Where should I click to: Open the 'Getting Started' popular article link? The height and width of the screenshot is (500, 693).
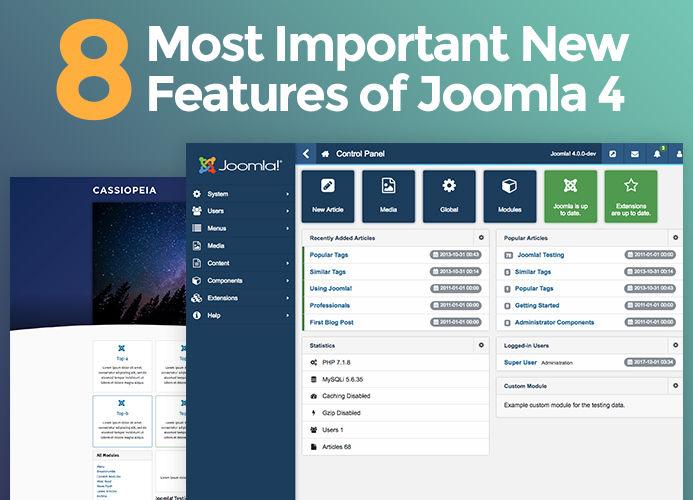(x=538, y=305)
